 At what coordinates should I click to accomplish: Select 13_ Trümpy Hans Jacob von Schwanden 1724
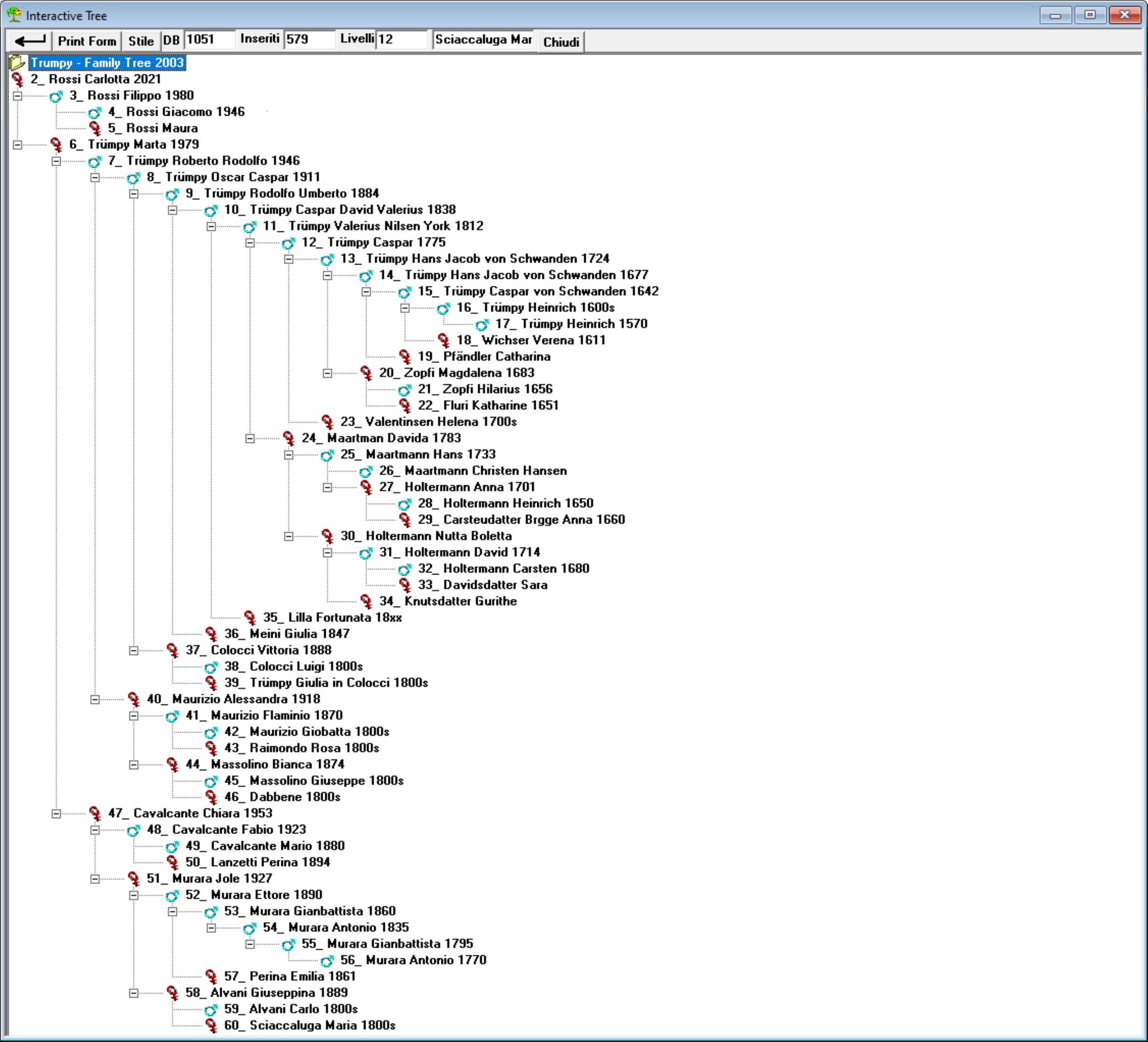[x=474, y=259]
